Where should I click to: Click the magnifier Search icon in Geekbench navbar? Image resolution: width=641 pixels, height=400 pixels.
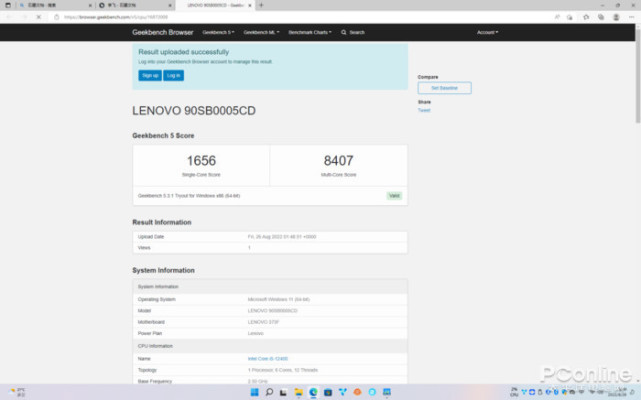343,32
